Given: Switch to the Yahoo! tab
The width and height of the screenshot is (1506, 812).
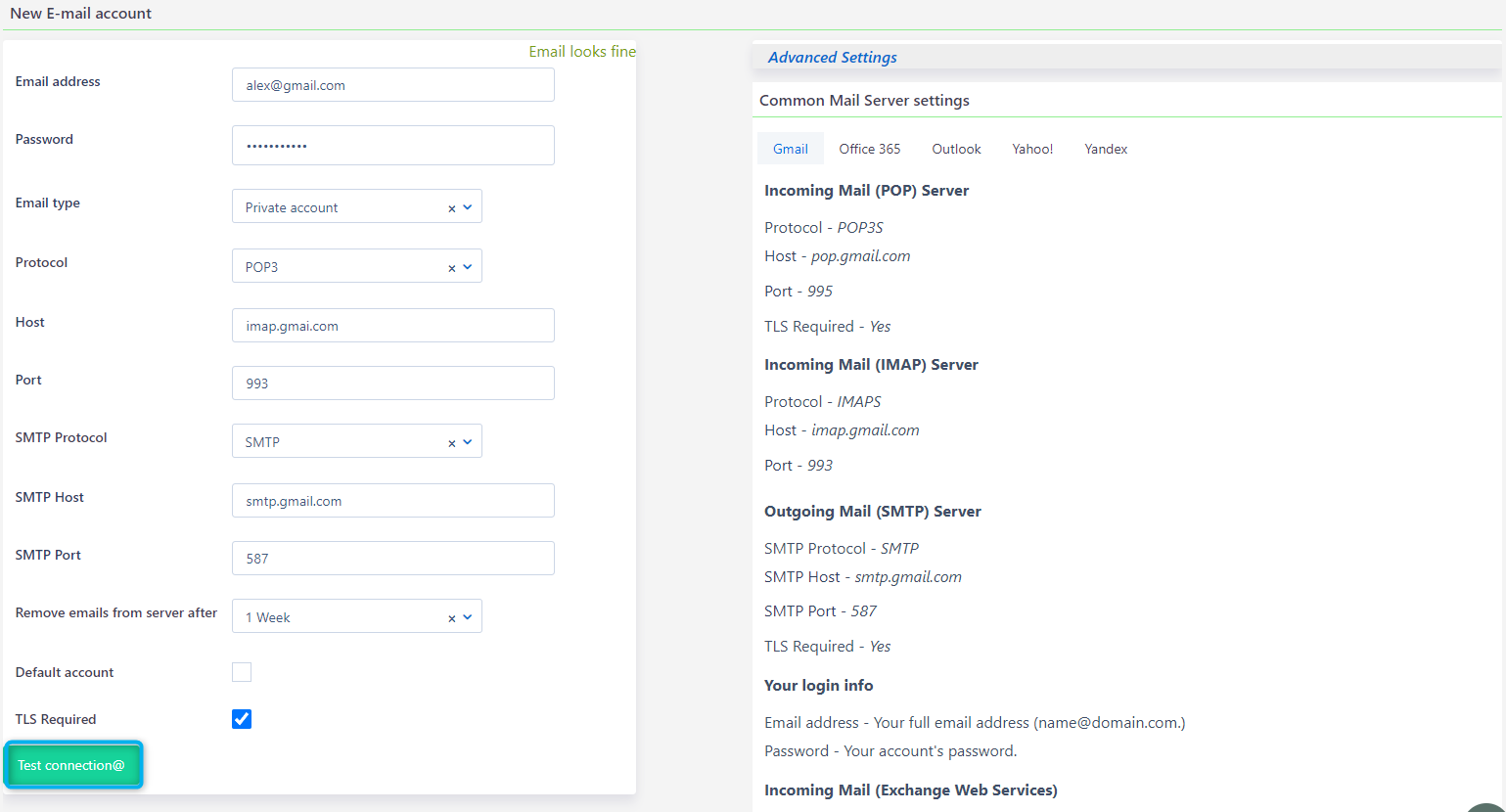Looking at the screenshot, I should pos(1032,149).
